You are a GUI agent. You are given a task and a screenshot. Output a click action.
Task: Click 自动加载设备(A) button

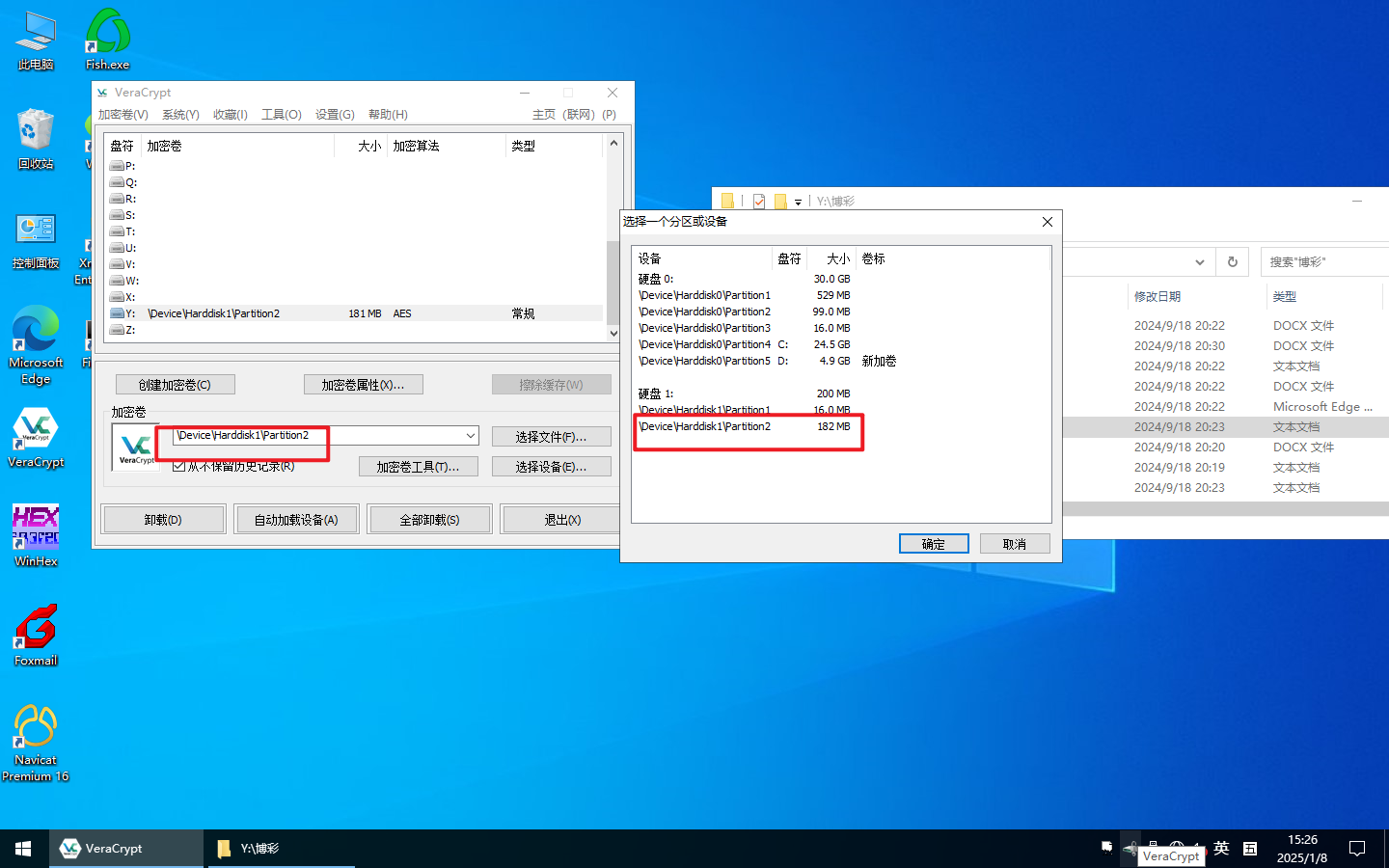point(296,520)
